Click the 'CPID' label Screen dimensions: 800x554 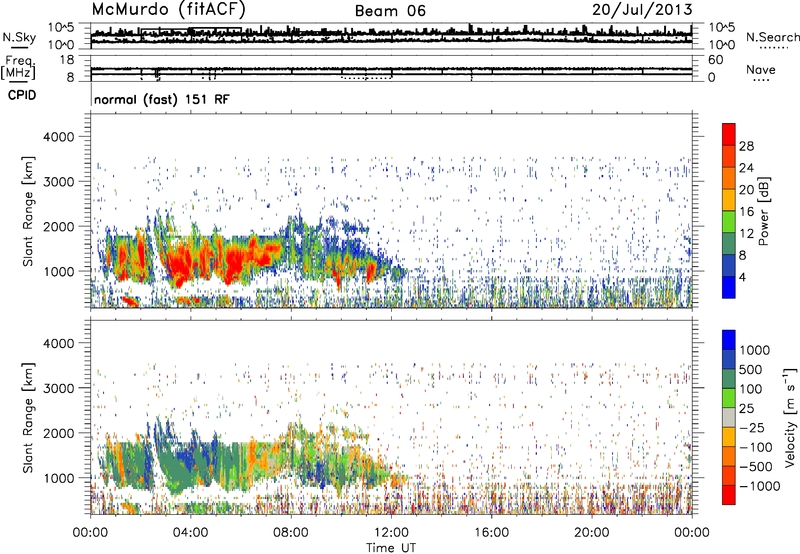22,95
